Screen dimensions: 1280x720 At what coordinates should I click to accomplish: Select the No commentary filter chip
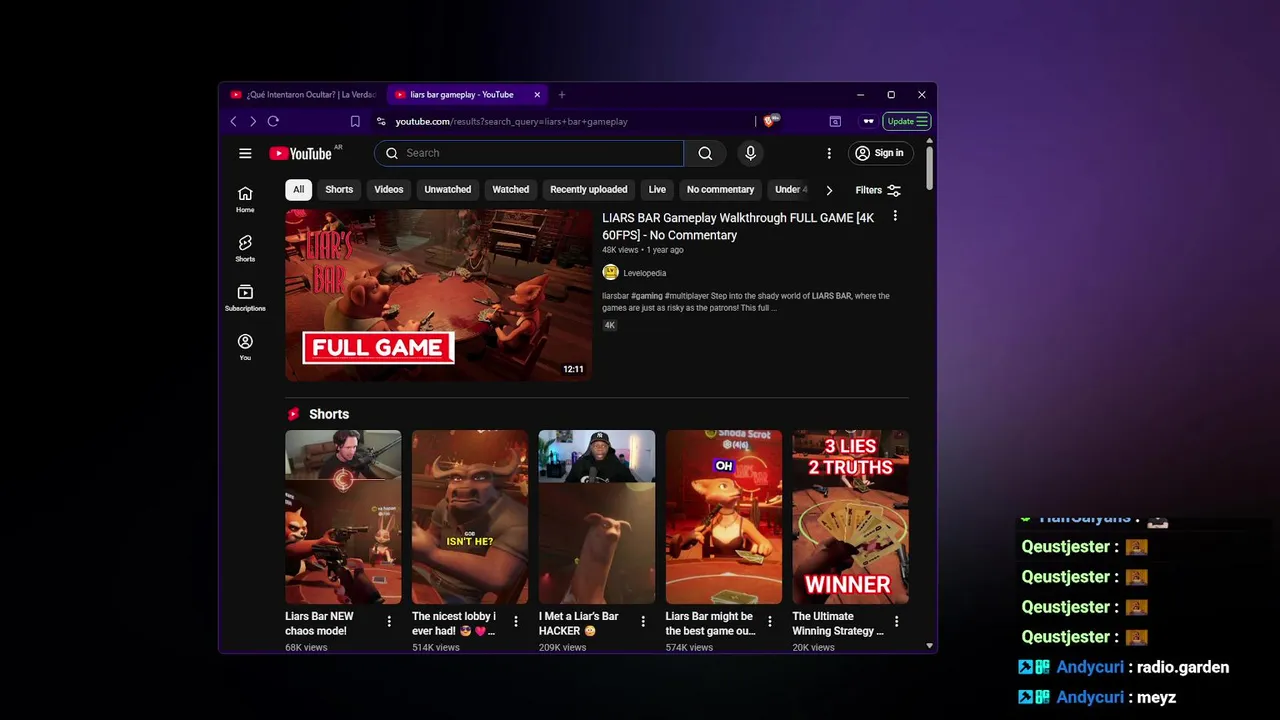pos(720,190)
